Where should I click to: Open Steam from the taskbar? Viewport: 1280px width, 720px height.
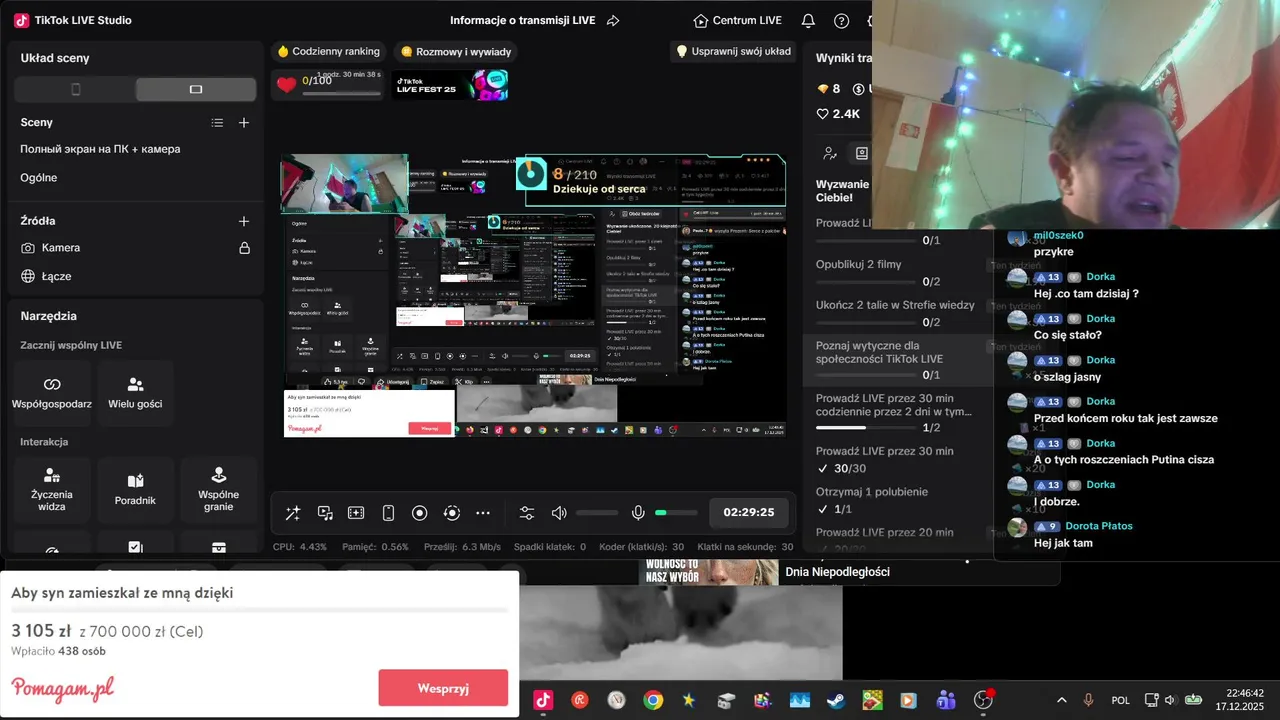[835, 700]
